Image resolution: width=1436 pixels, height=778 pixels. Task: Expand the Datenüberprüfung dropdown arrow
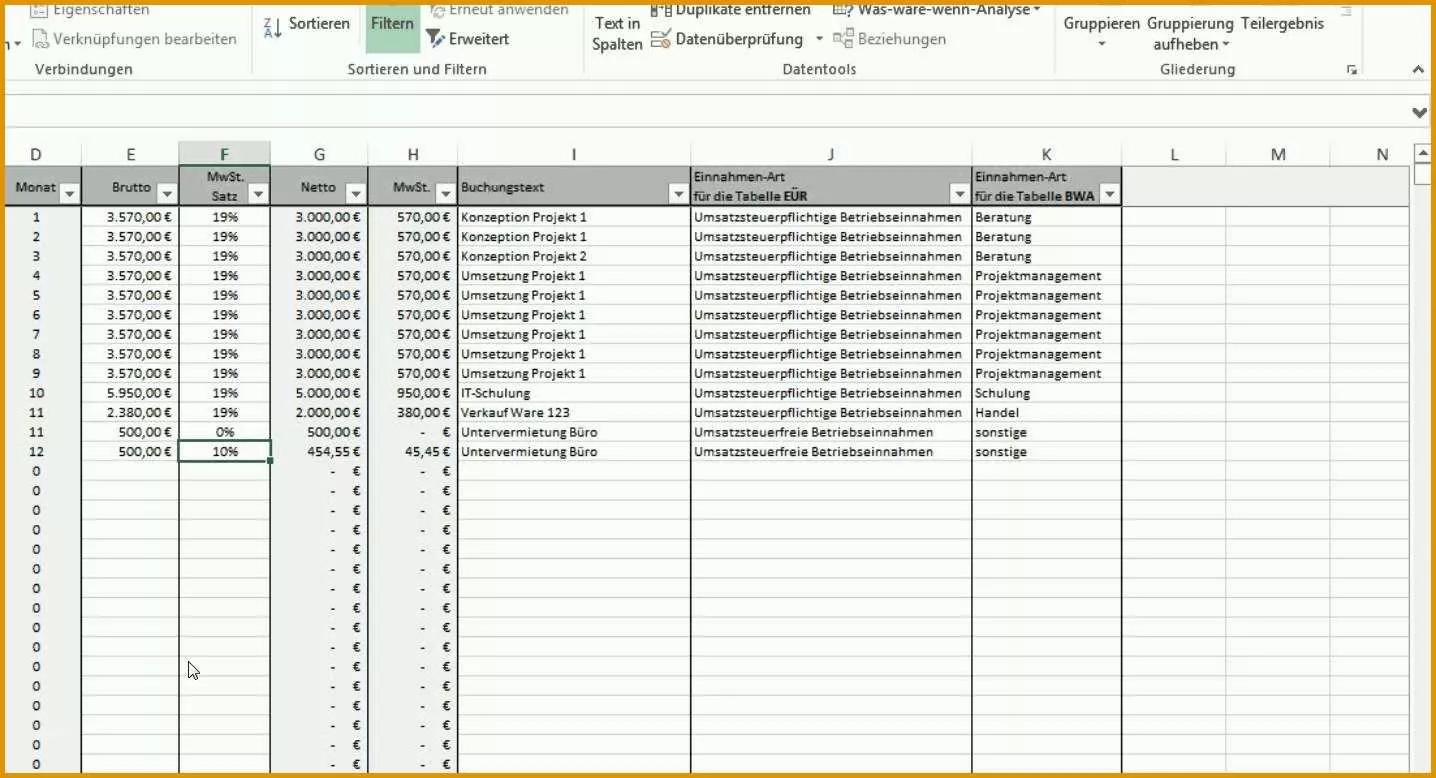(819, 39)
